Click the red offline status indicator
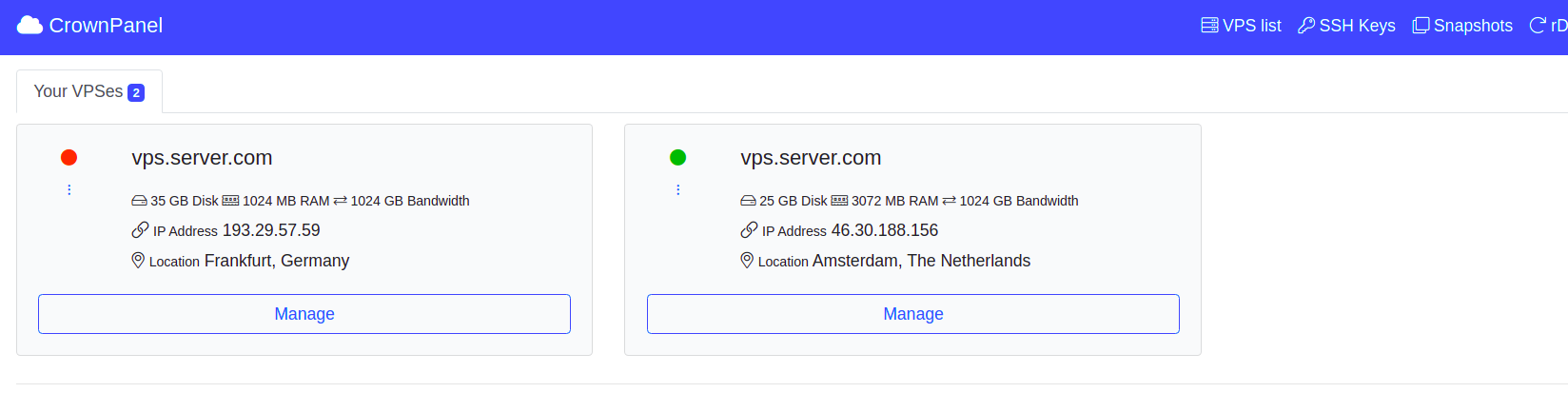 click(69, 158)
